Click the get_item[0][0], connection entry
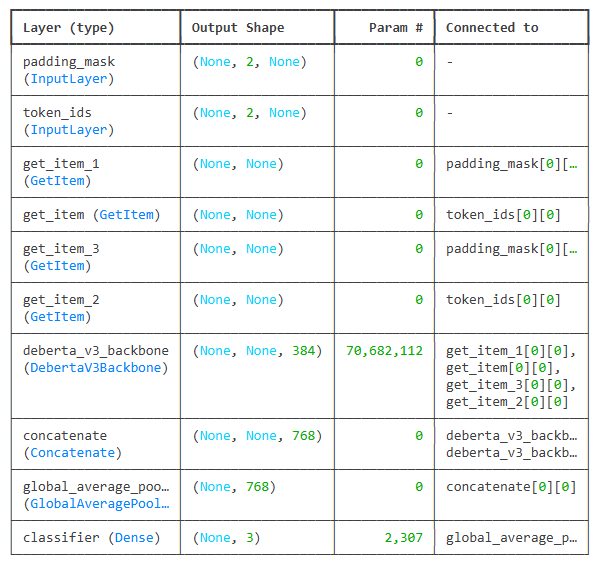Image resolution: width=599 pixels, height=567 pixels. (x=503, y=368)
